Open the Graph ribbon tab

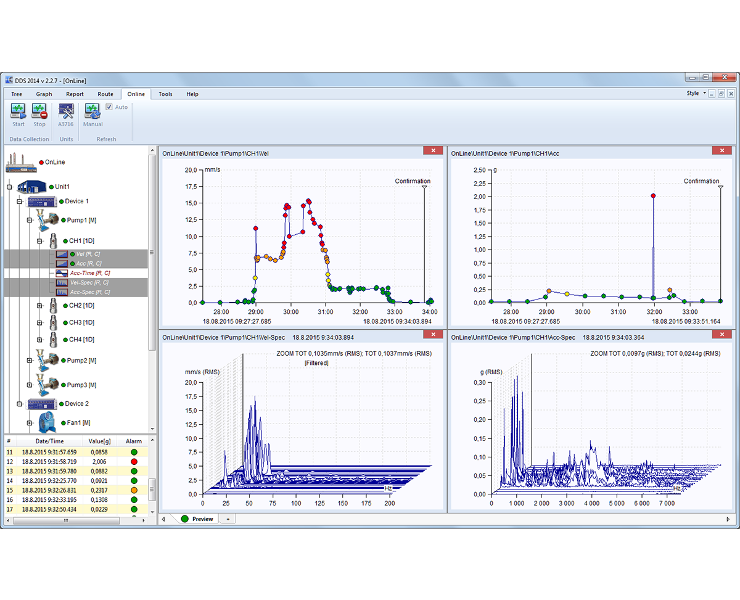(44, 94)
